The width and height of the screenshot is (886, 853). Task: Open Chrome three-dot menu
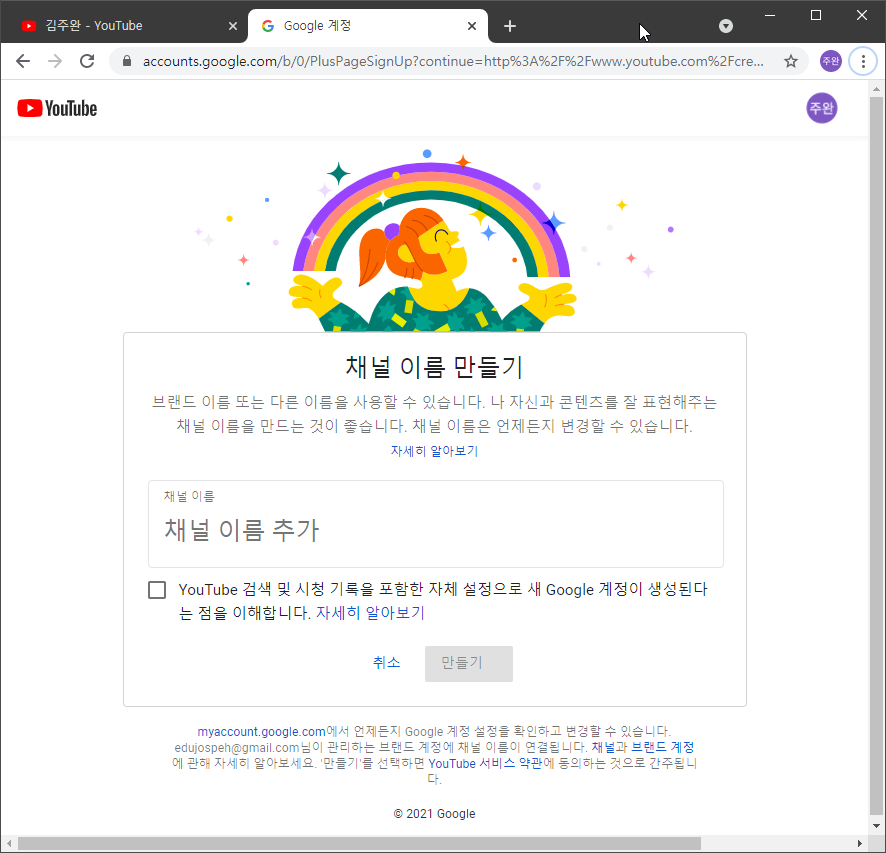coord(863,61)
